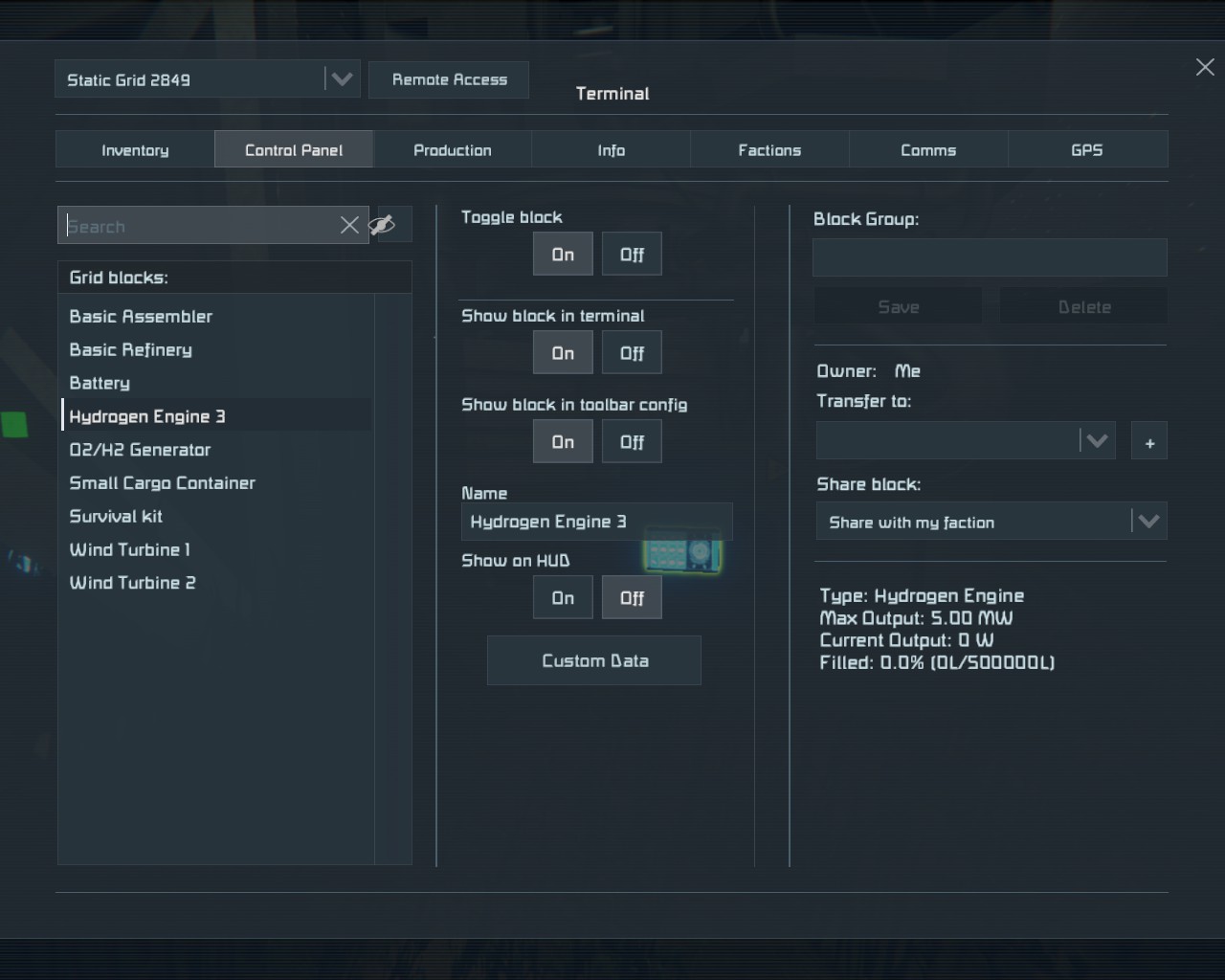
Task: Set Show block in terminal to Off
Action: click(632, 353)
